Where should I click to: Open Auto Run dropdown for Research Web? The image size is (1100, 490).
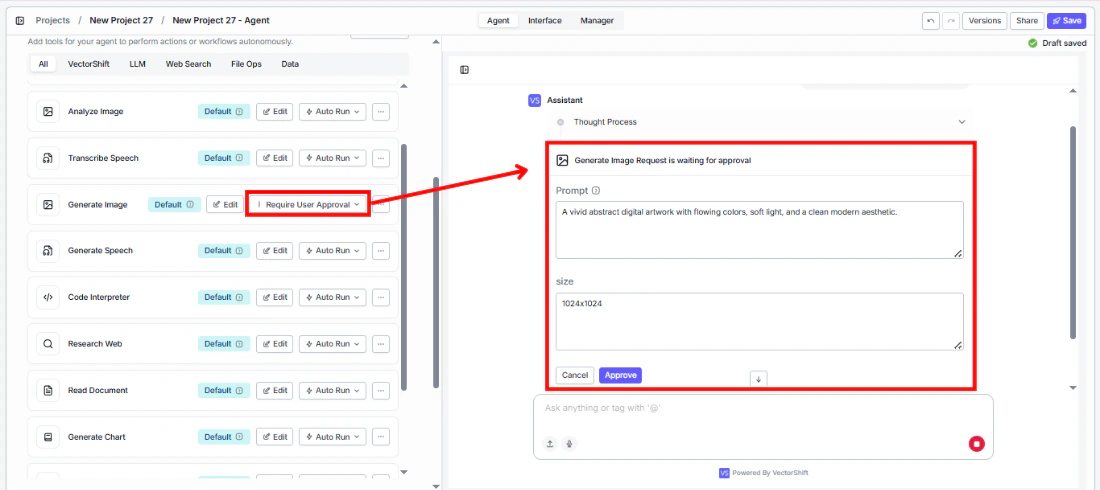(333, 344)
